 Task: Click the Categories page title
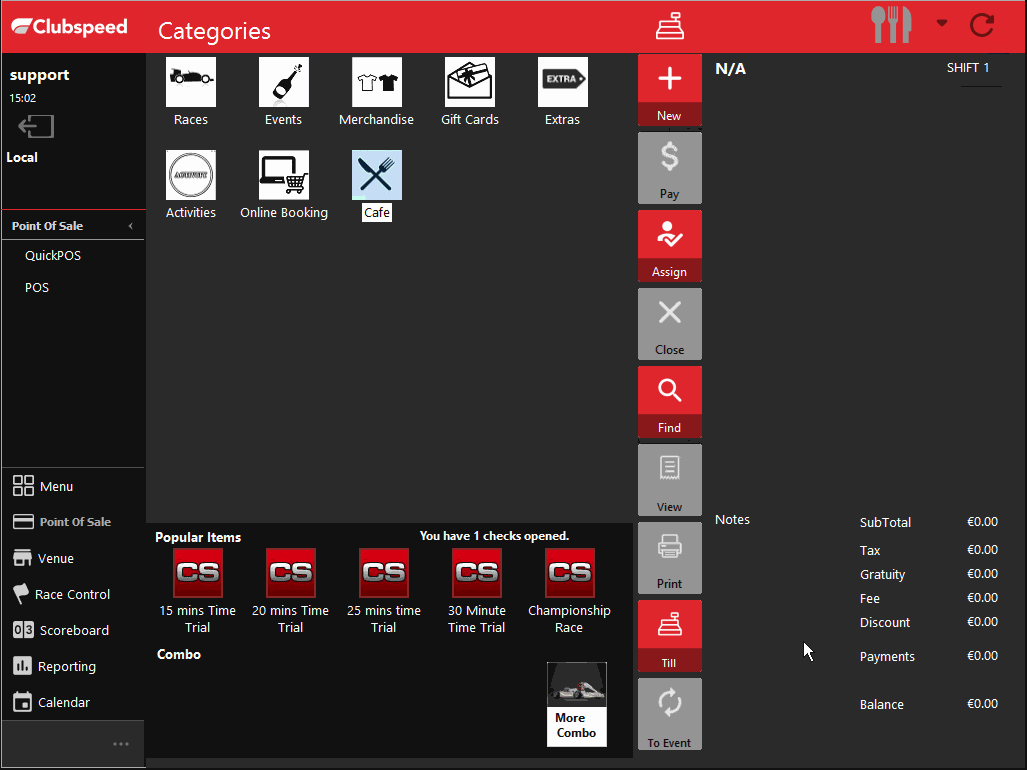tap(214, 31)
